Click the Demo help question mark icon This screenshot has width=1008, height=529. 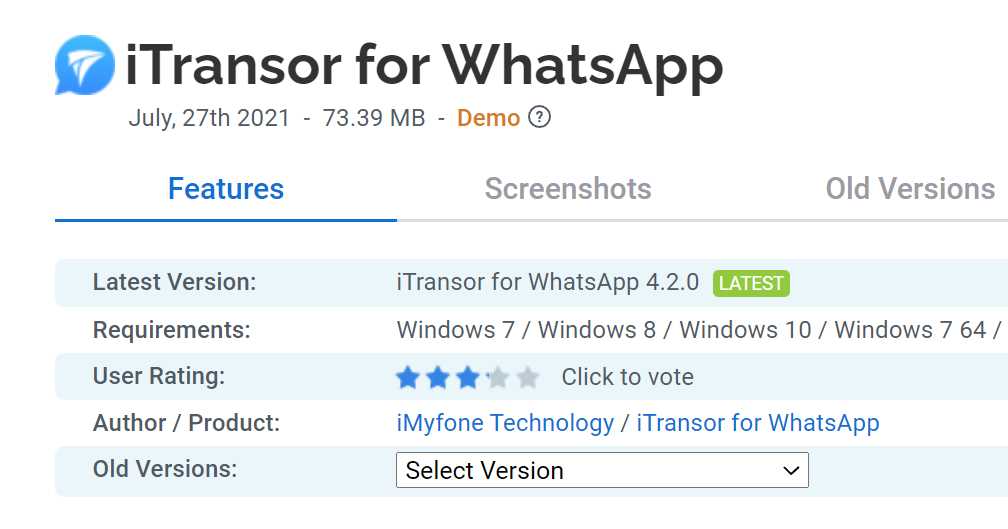(x=540, y=118)
